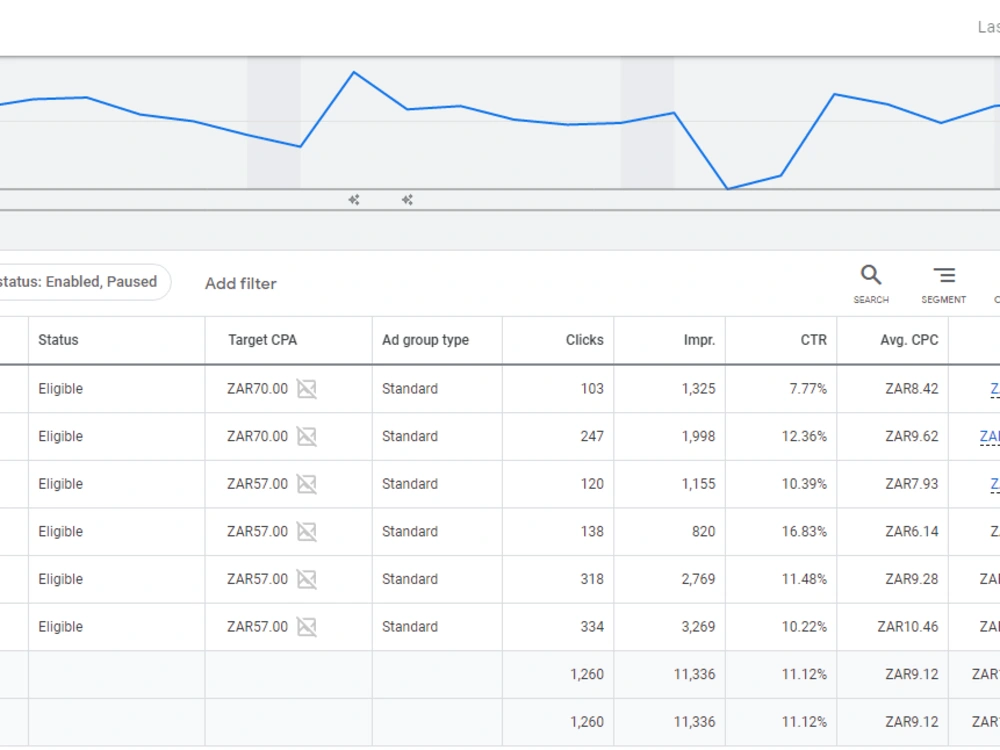Click Add filter
The height and width of the screenshot is (750, 1000).
240,283
